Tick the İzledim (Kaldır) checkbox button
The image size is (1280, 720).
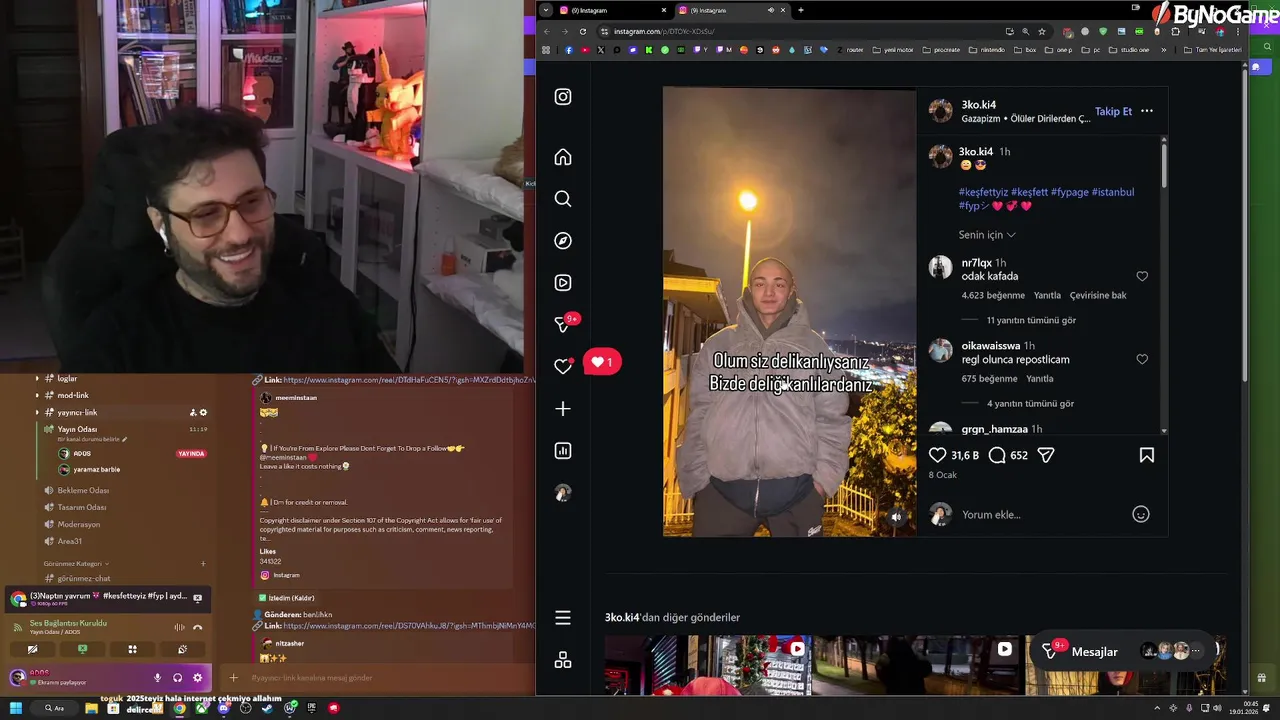tap(287, 598)
